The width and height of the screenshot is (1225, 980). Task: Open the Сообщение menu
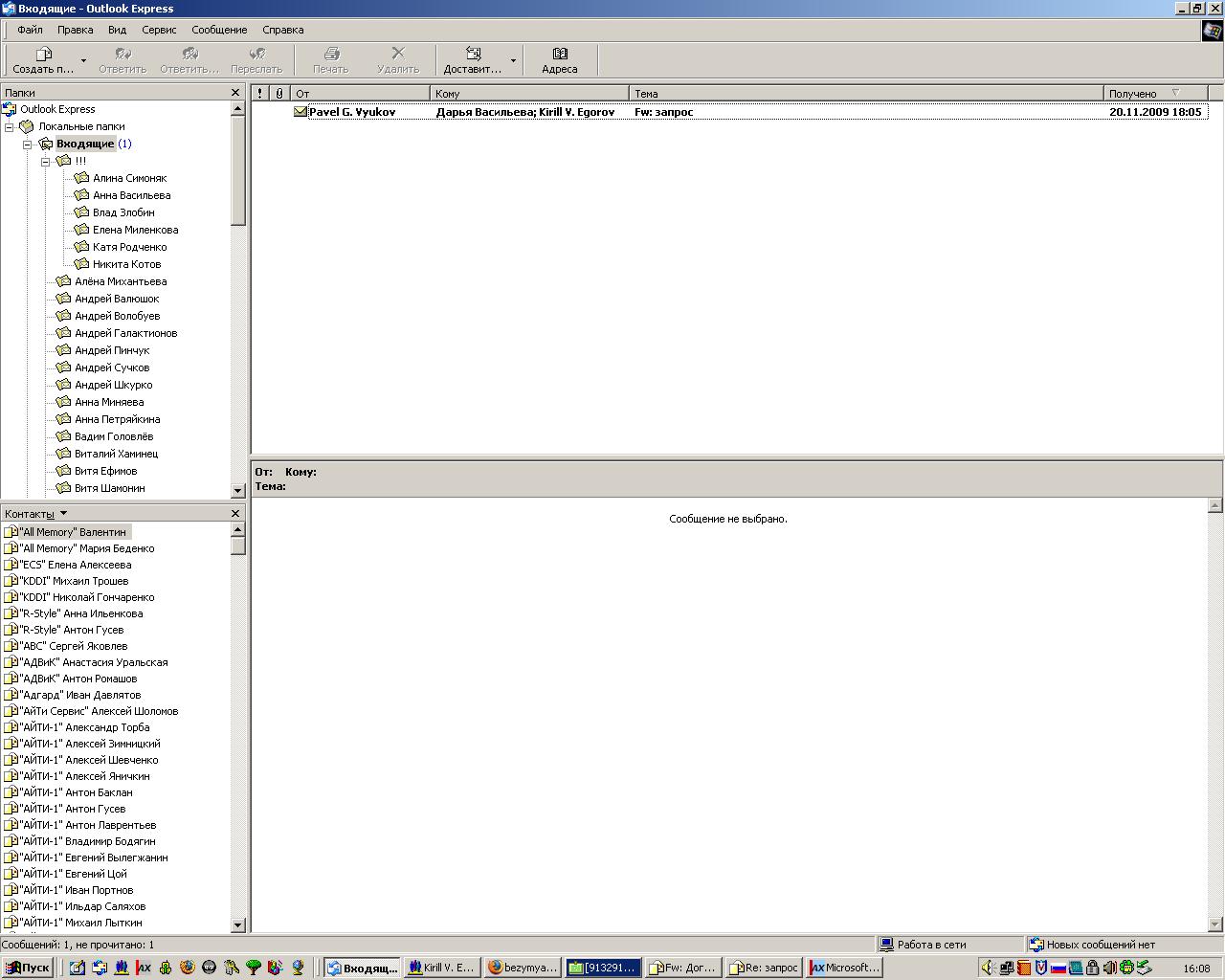tap(219, 30)
